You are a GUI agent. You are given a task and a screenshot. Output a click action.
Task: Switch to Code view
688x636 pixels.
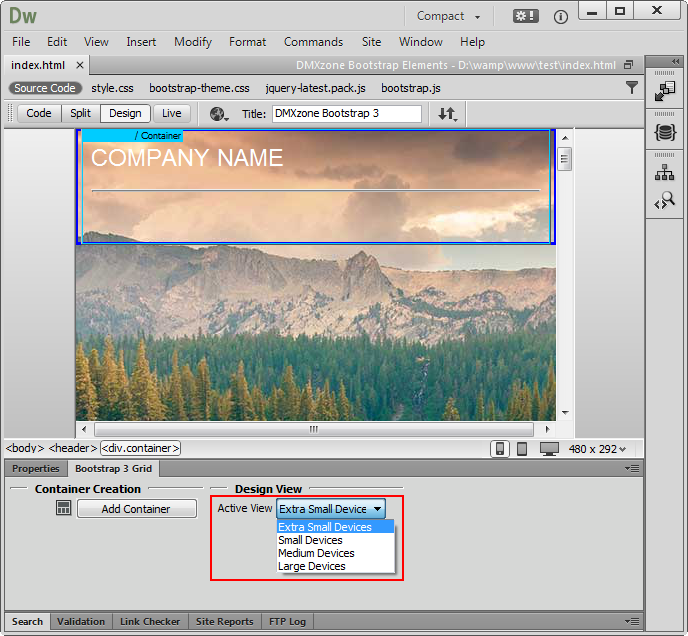coord(39,113)
